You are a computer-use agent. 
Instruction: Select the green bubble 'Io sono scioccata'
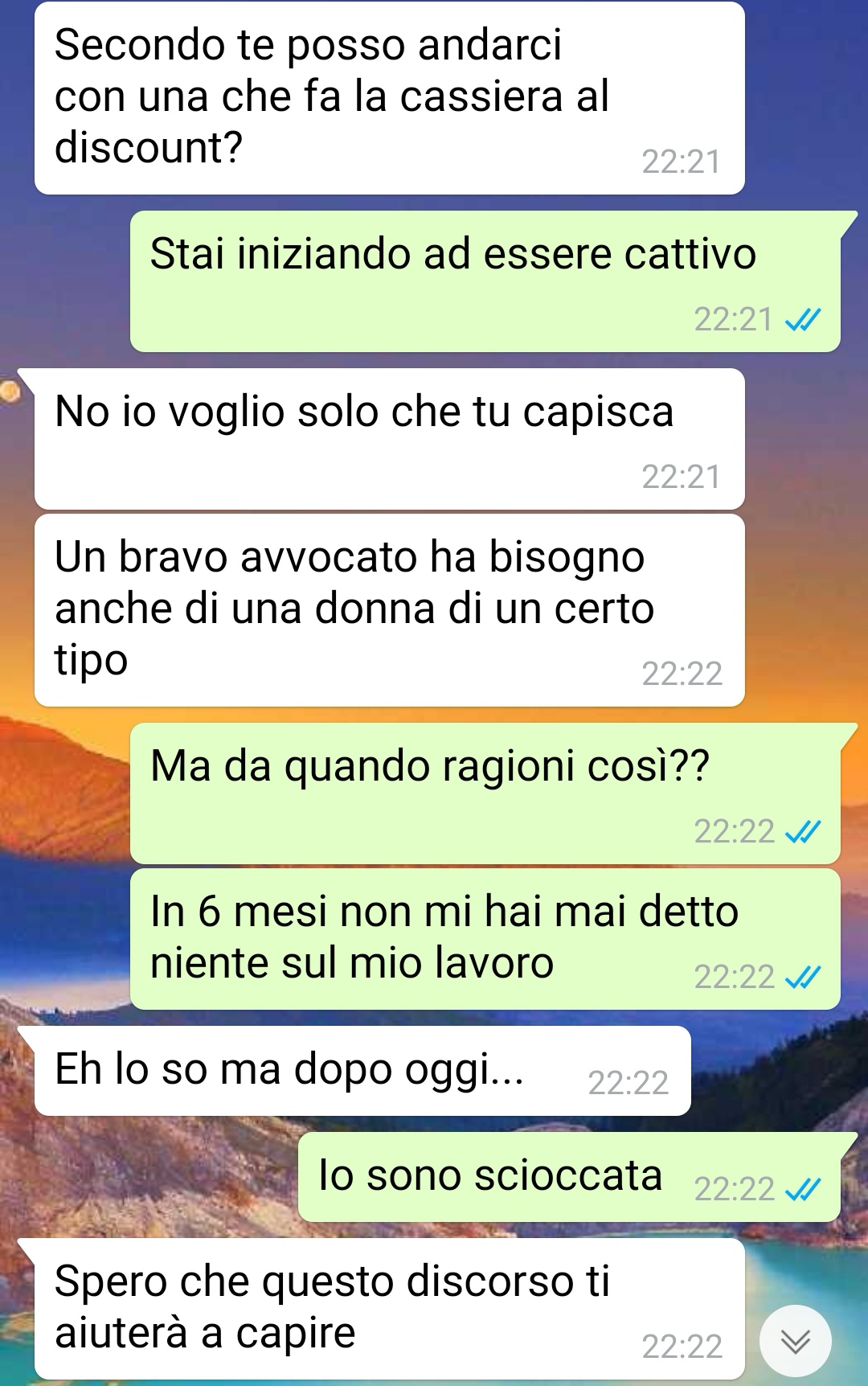569,1177
